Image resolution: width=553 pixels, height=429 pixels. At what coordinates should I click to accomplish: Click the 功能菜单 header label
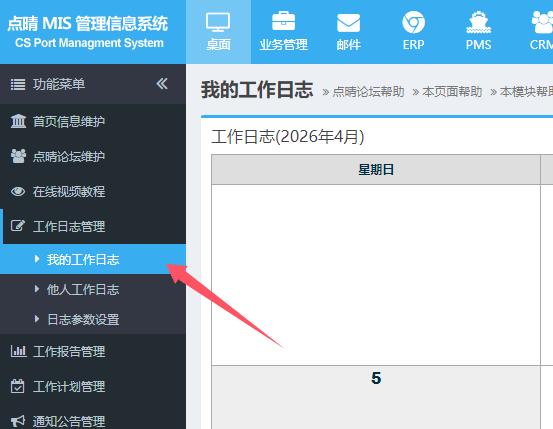tap(59, 84)
